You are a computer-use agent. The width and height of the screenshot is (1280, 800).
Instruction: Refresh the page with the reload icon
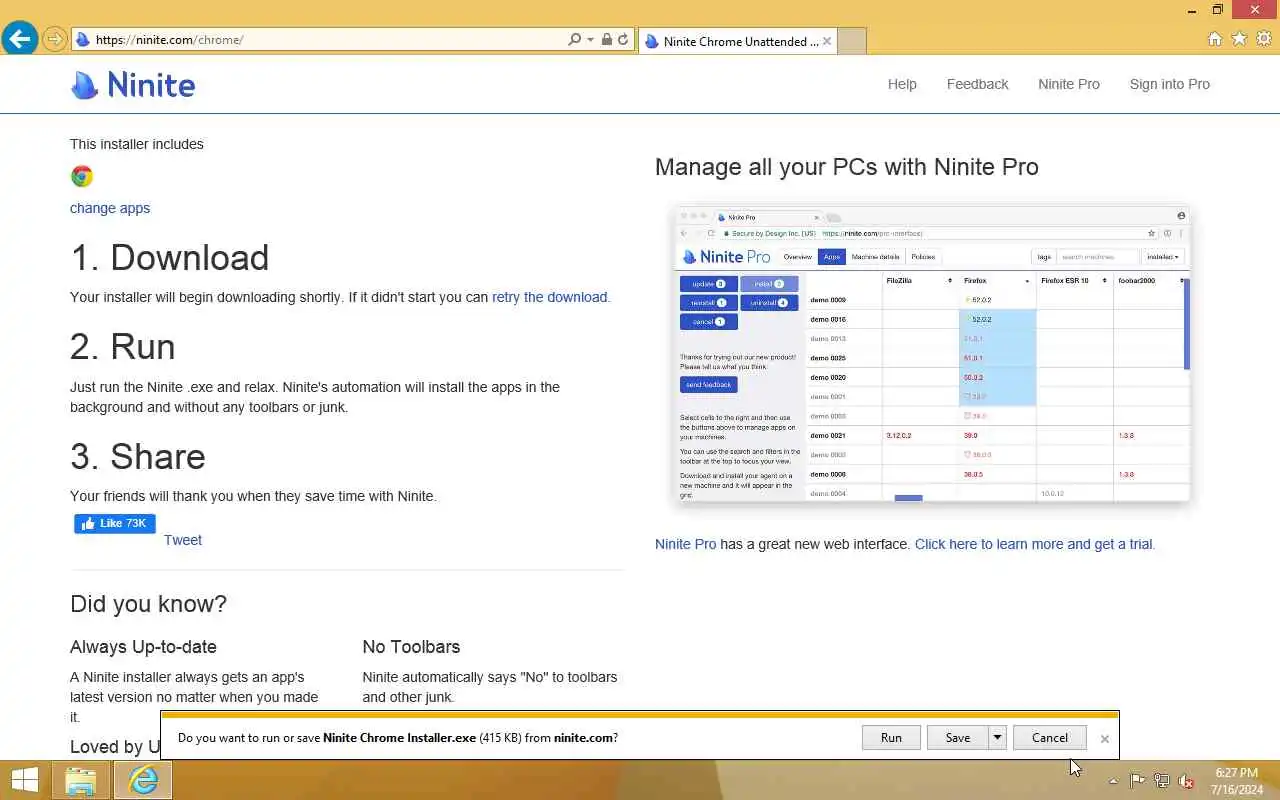(623, 40)
